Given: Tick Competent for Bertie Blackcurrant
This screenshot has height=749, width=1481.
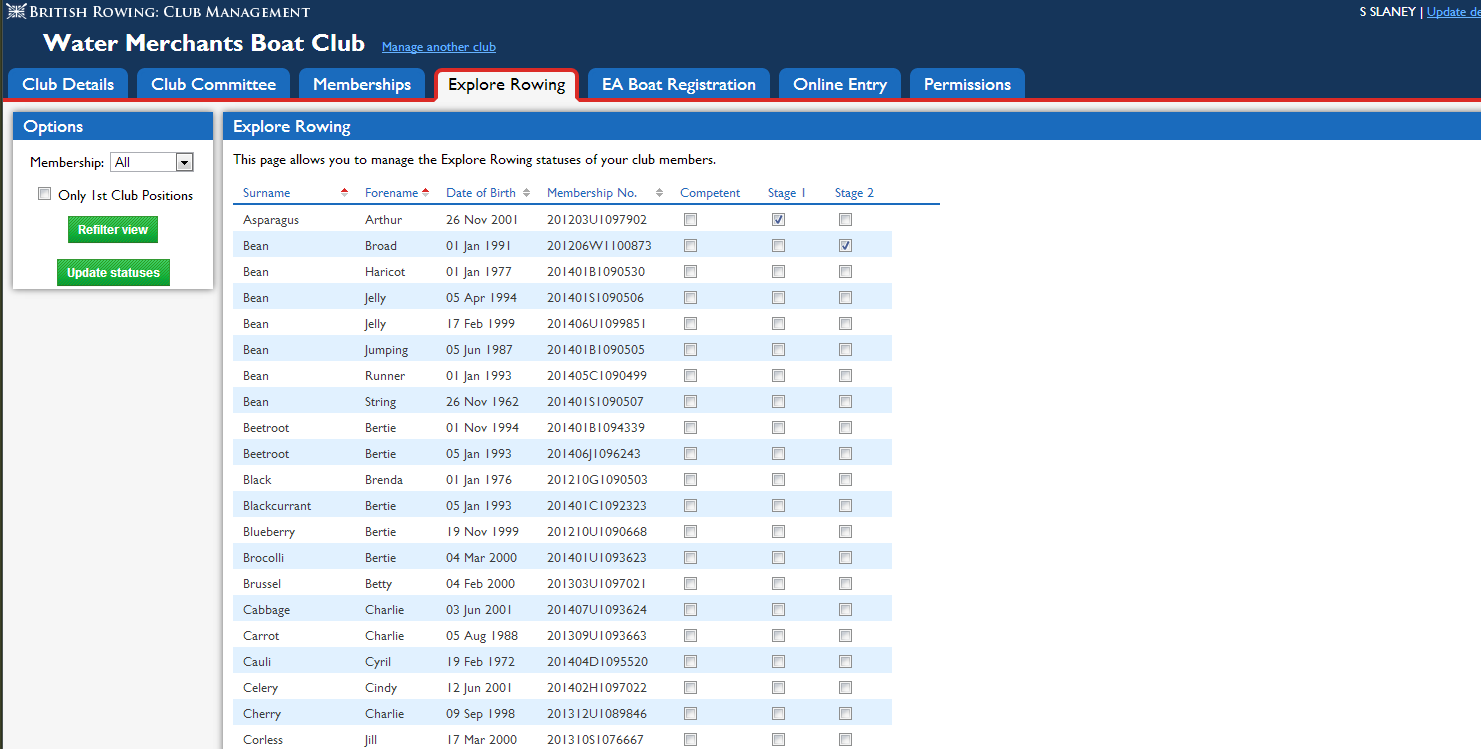Looking at the screenshot, I should [690, 505].
